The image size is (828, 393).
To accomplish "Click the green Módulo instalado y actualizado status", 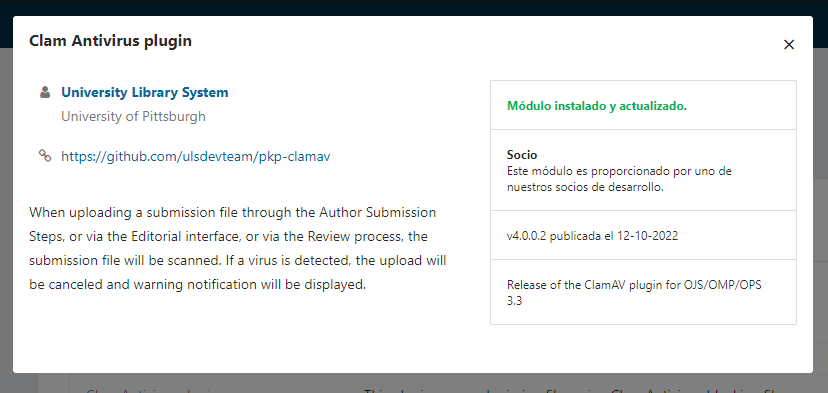I will click(597, 106).
